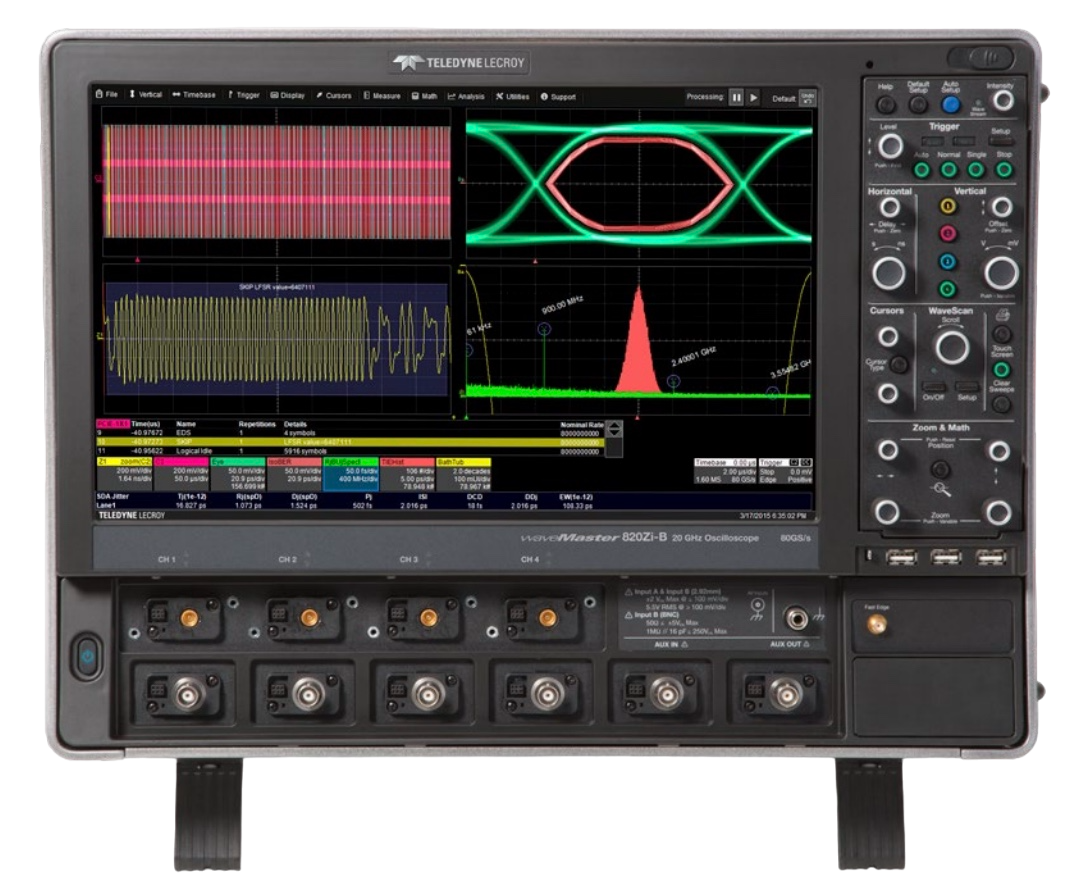Open the Analysis menu
This screenshot has height=896, width=1090.
tap(466, 97)
